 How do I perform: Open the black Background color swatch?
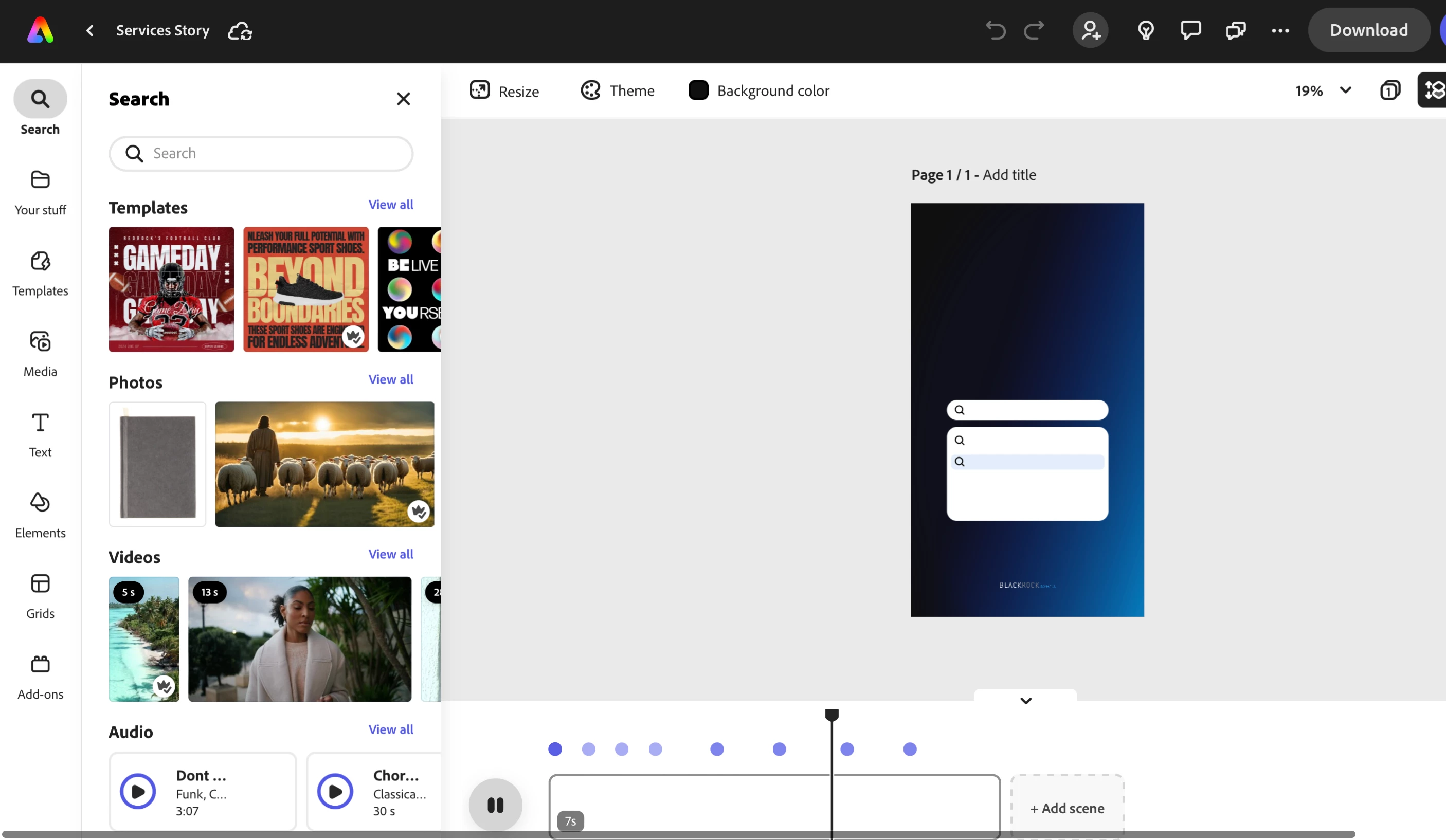[698, 90]
